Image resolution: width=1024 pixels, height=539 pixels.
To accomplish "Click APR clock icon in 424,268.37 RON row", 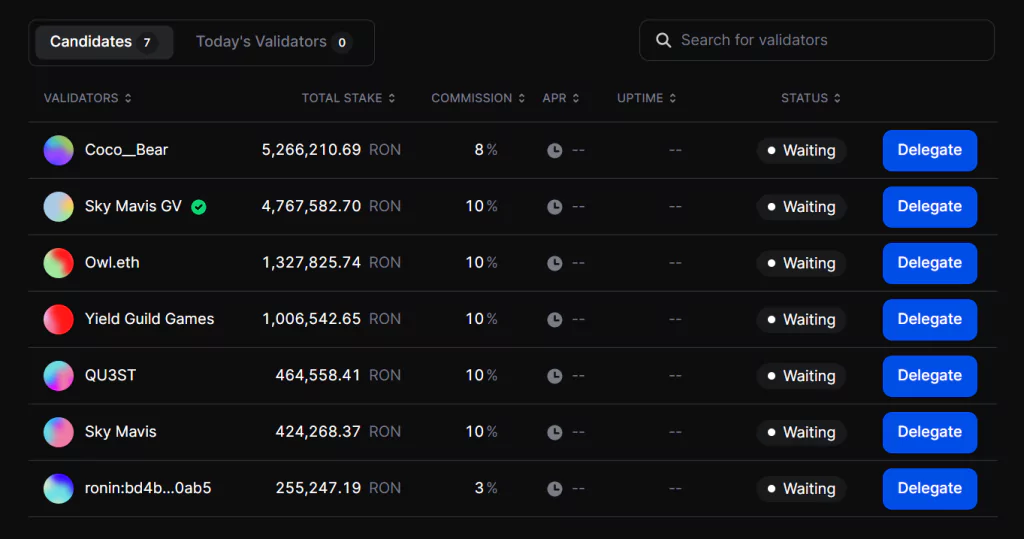I will [554, 433].
